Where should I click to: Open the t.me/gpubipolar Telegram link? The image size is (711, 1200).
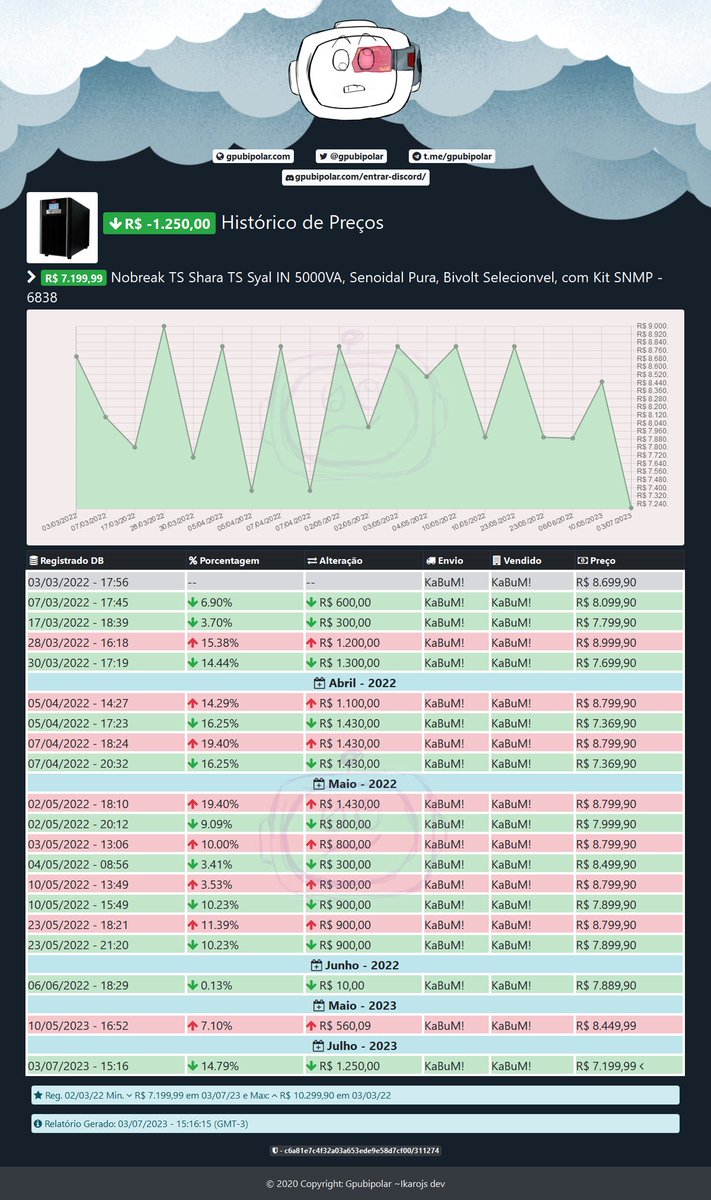(x=453, y=157)
